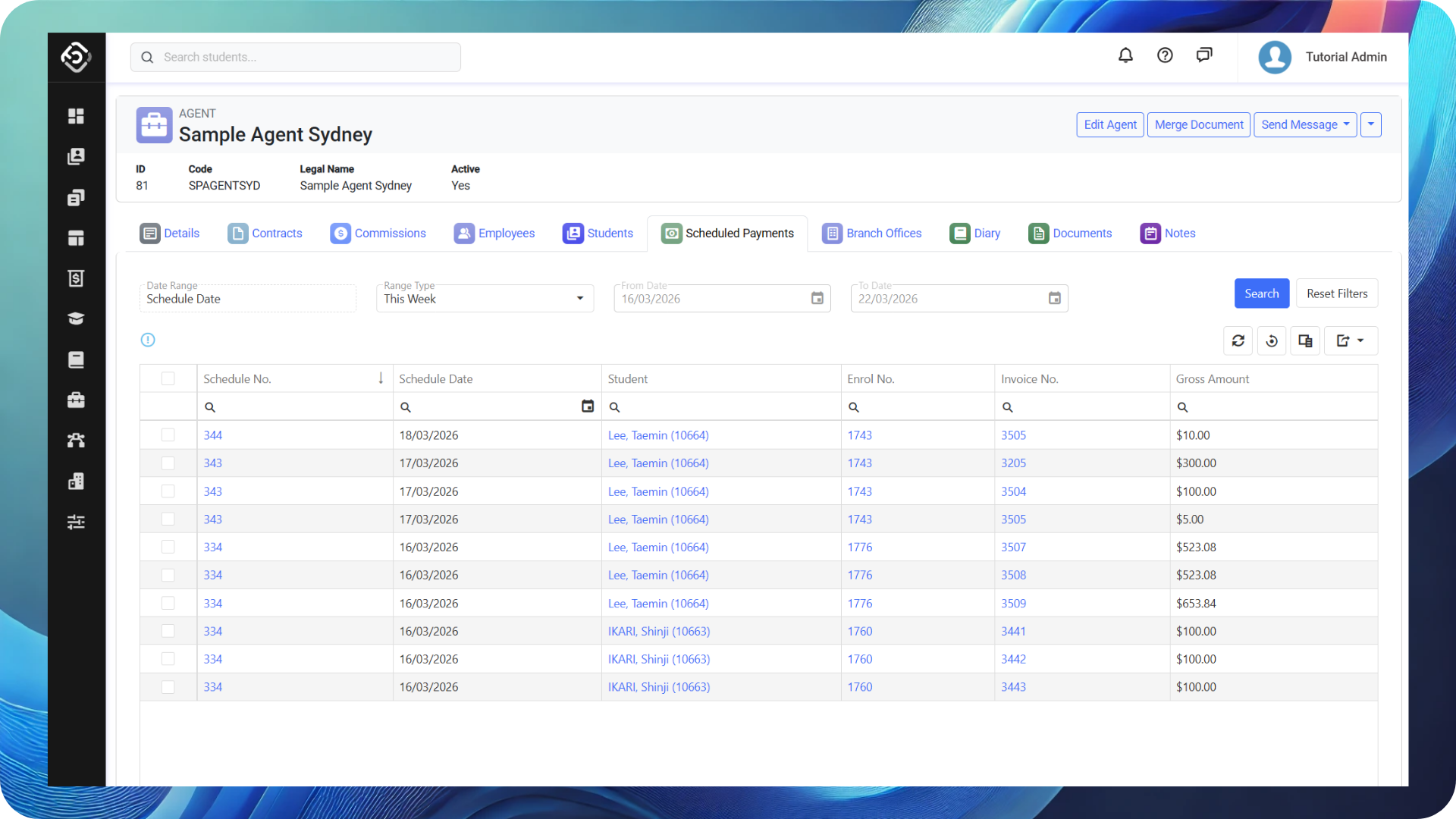Click the notifications bell icon
Screen dimensions: 1456x819
[x=1125, y=55]
